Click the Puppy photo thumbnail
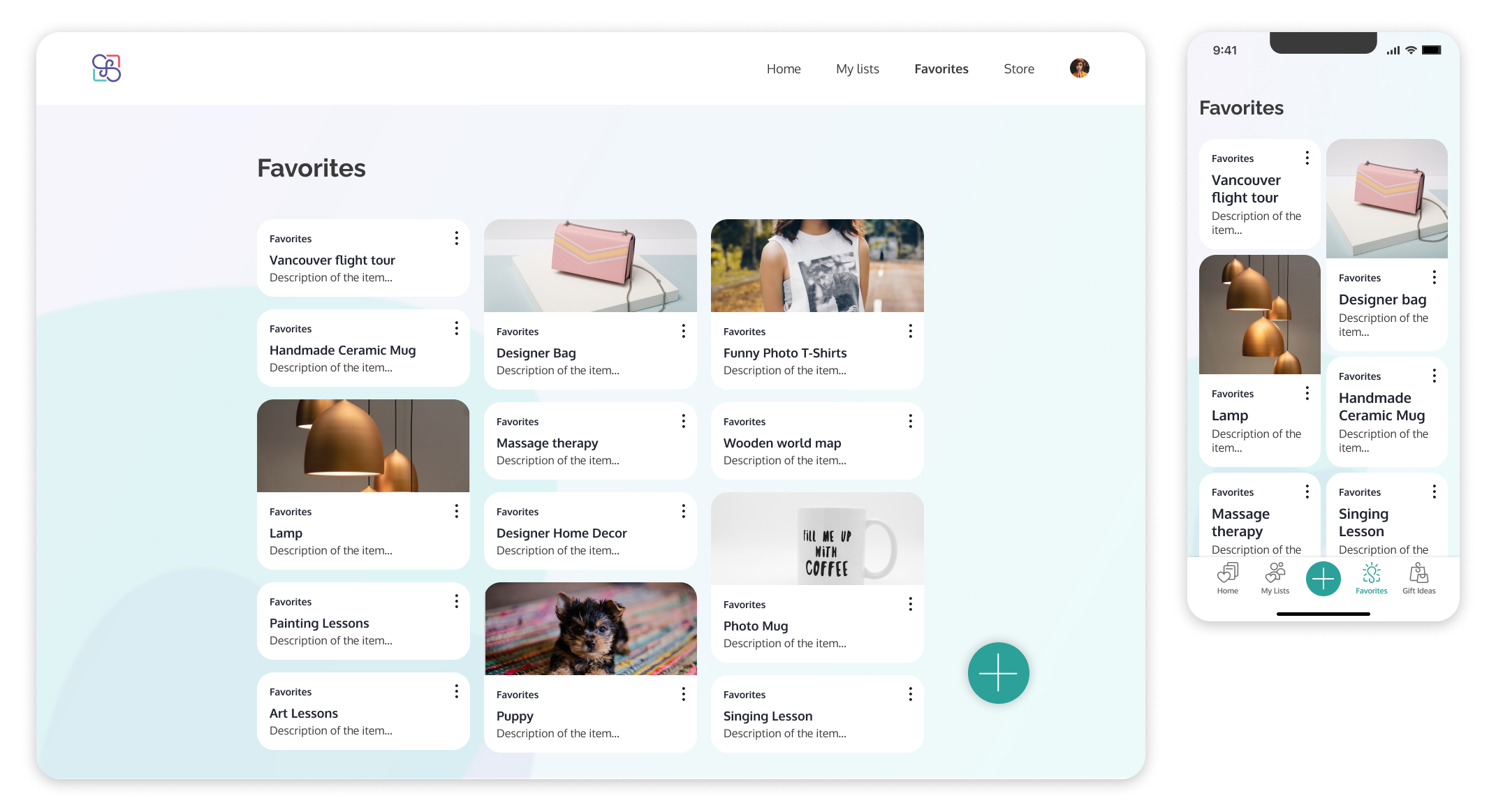Viewport: 1496px width, 812px height. click(x=590, y=628)
